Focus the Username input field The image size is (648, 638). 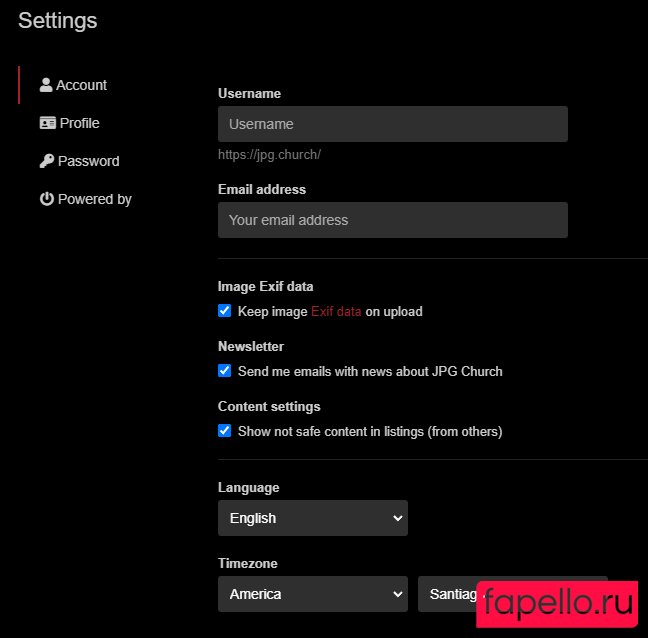(x=392, y=124)
